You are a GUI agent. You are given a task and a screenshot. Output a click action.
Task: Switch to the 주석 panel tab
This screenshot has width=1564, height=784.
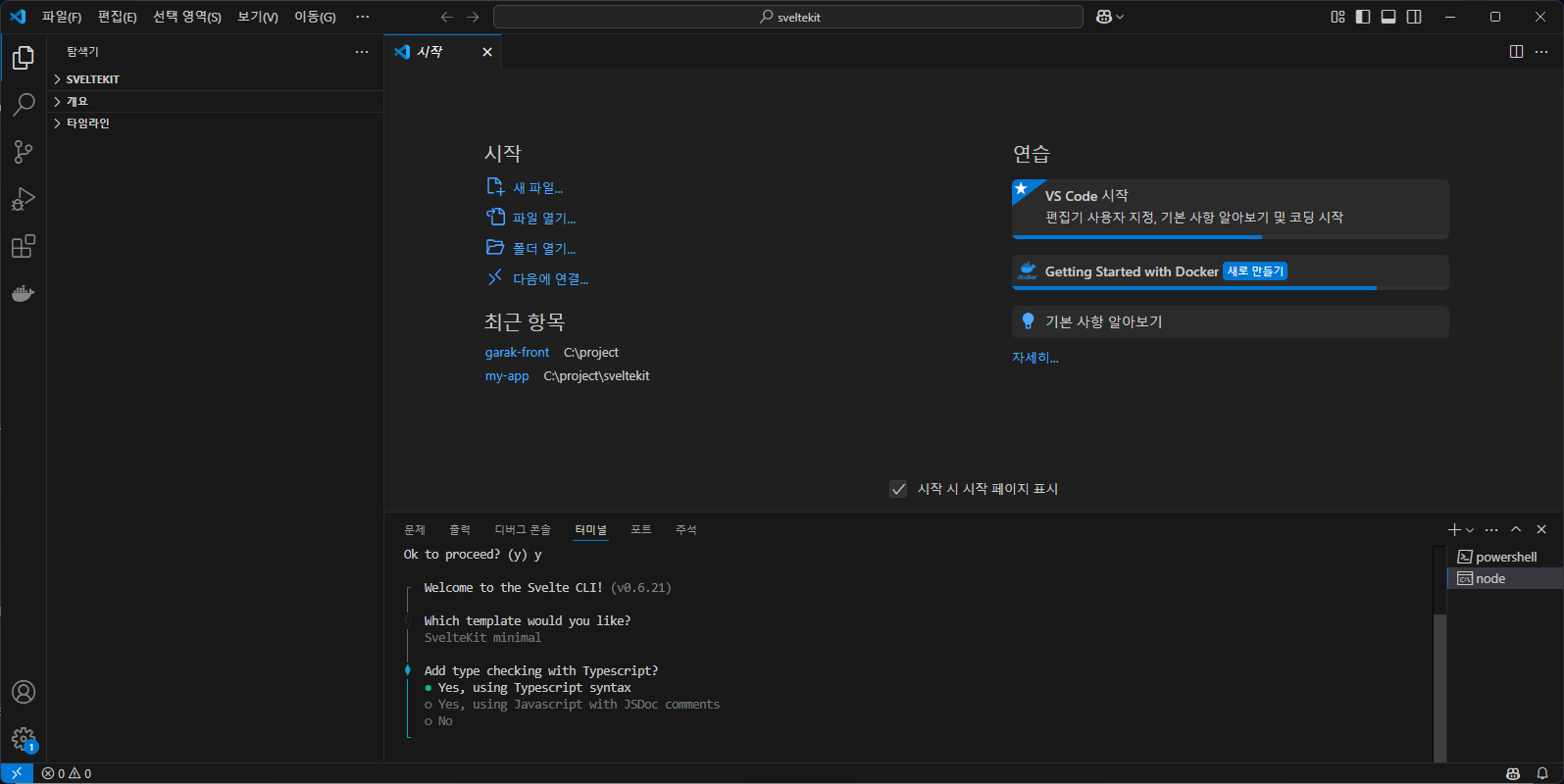coord(686,530)
